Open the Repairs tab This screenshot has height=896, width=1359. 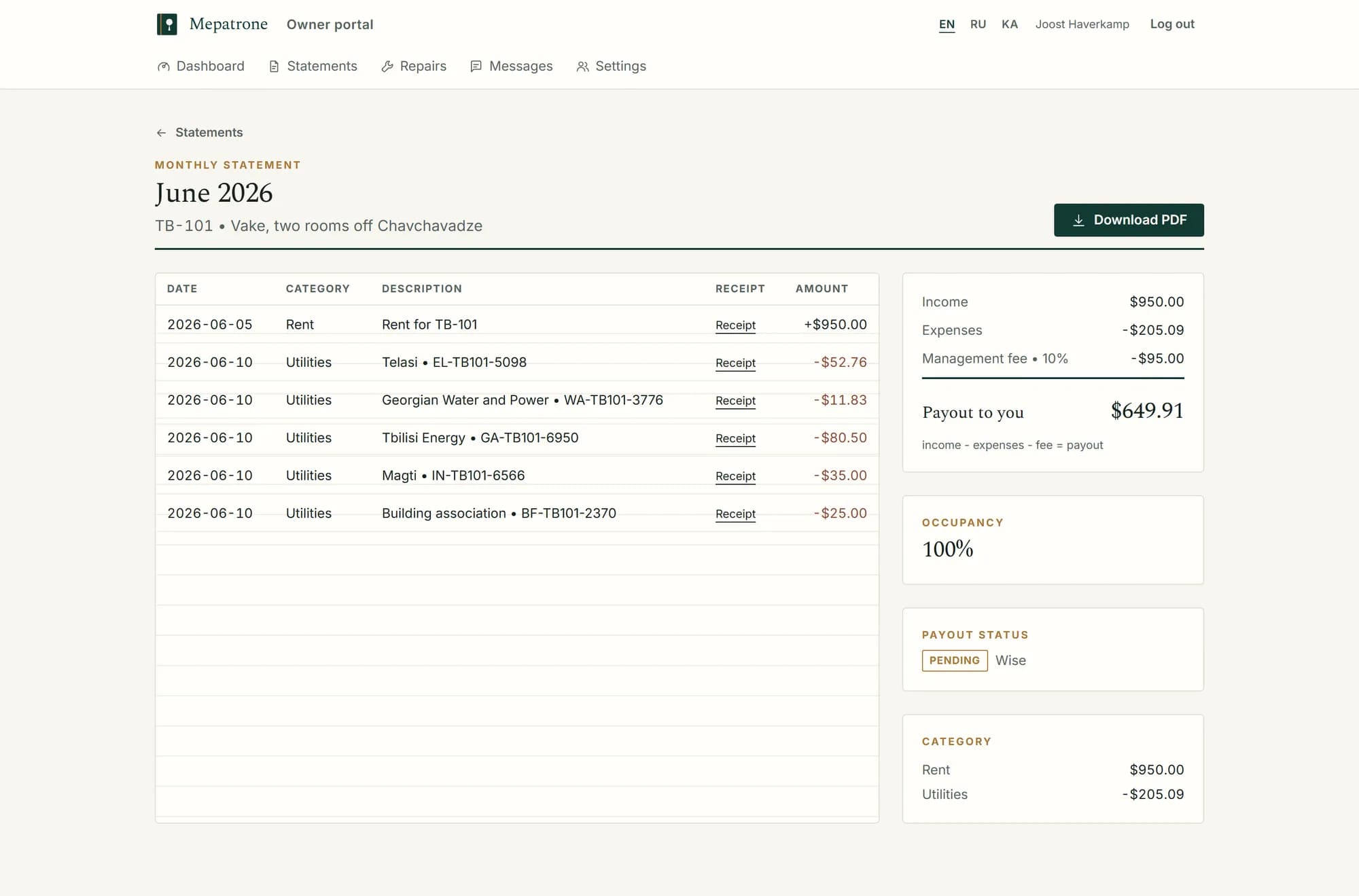pos(414,66)
